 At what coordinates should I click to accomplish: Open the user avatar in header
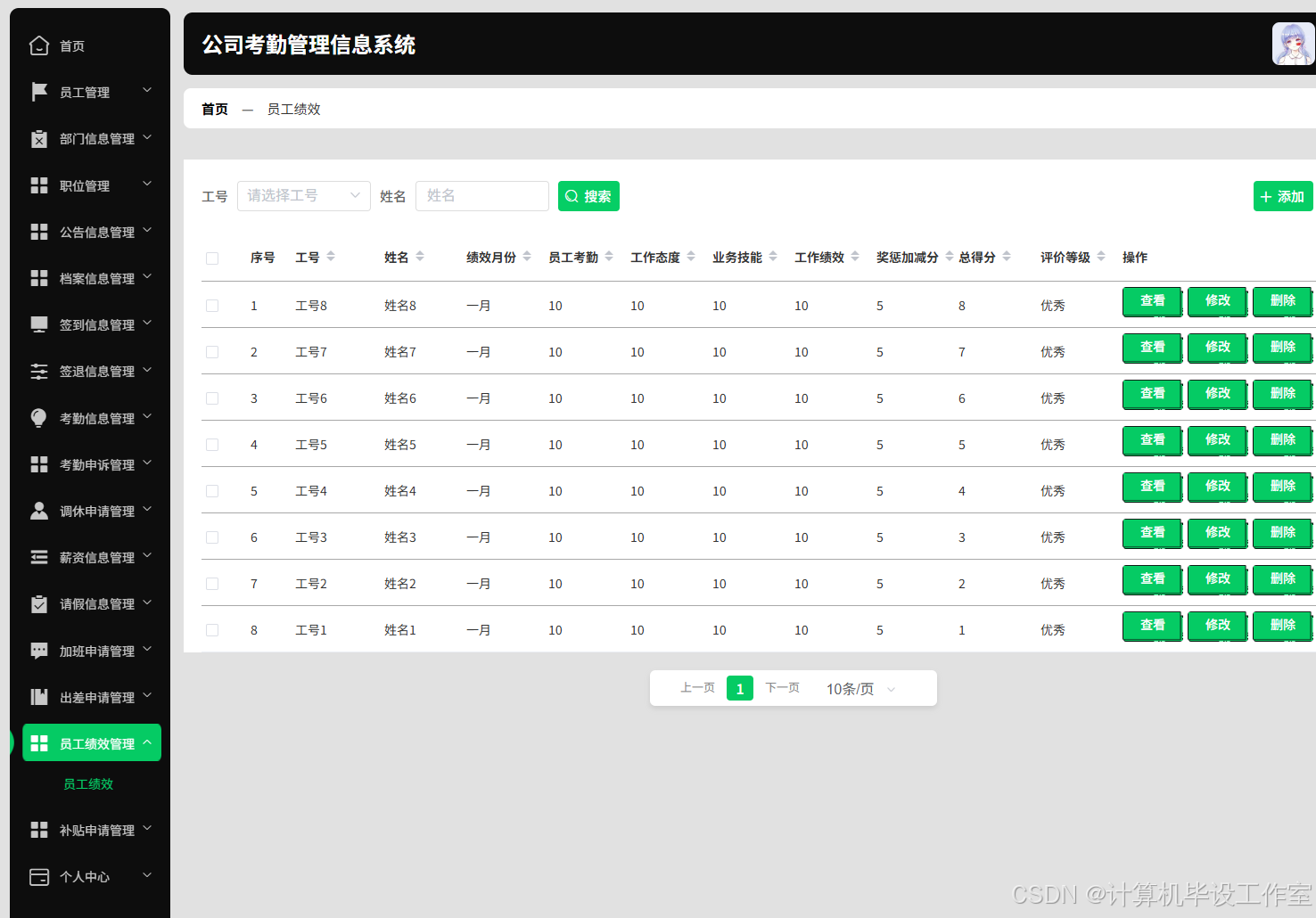point(1294,44)
